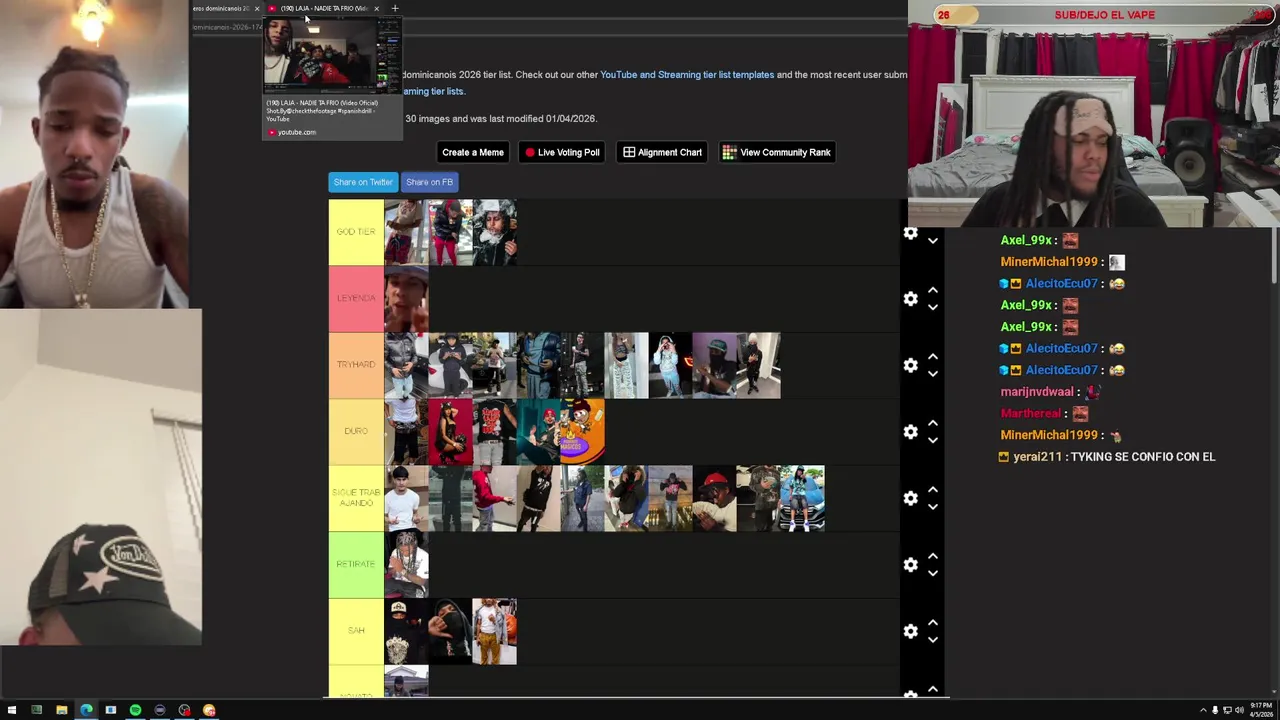This screenshot has height=720, width=1280.
Task: Open settings gear for RETIRATE row
Action: point(910,565)
